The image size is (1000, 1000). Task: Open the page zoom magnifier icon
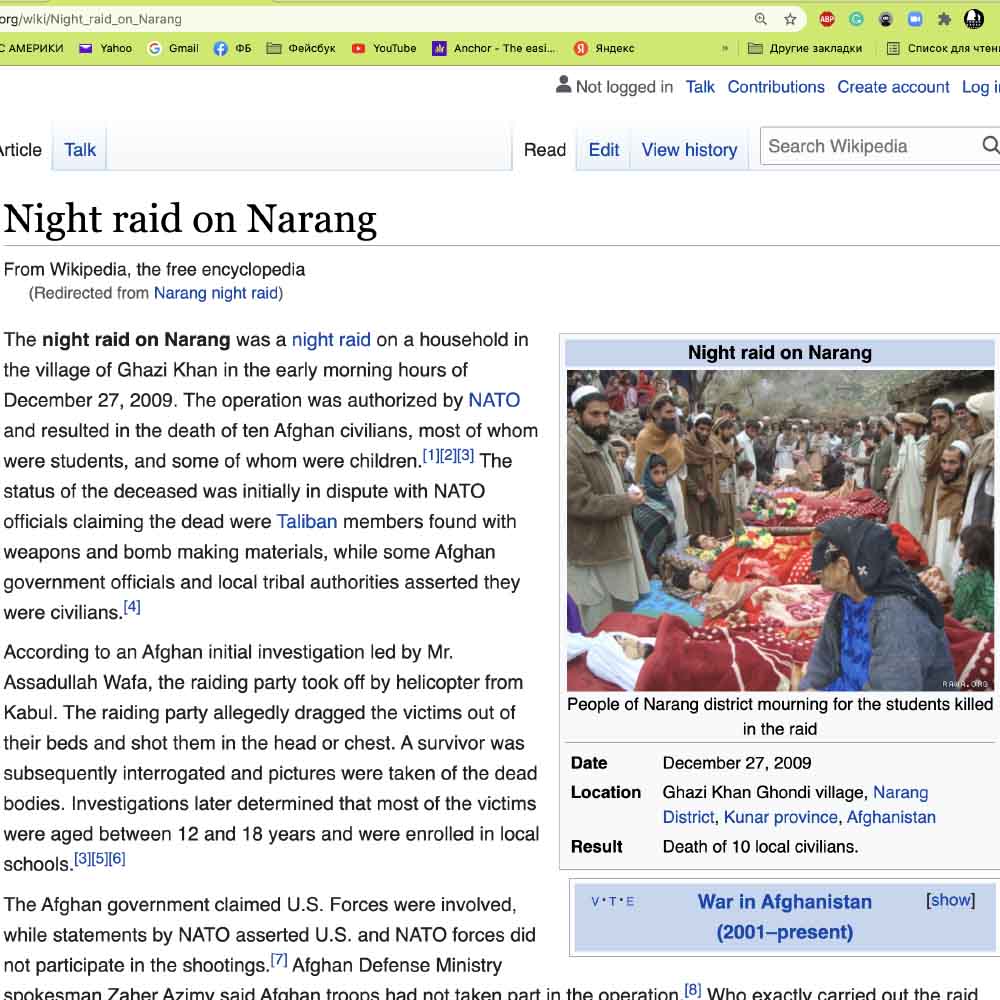click(x=760, y=19)
